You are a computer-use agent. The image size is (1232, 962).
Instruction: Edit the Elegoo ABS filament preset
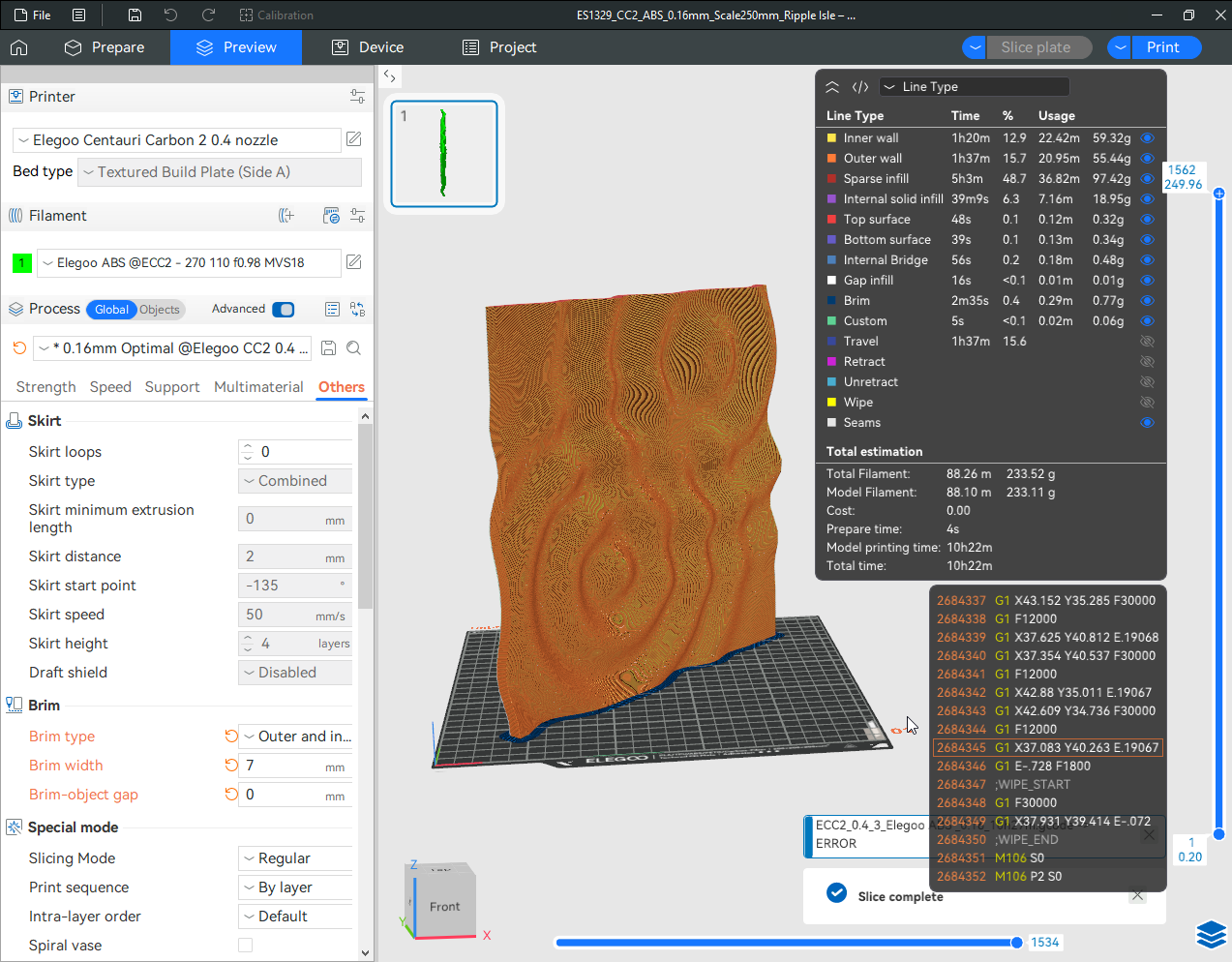click(354, 262)
